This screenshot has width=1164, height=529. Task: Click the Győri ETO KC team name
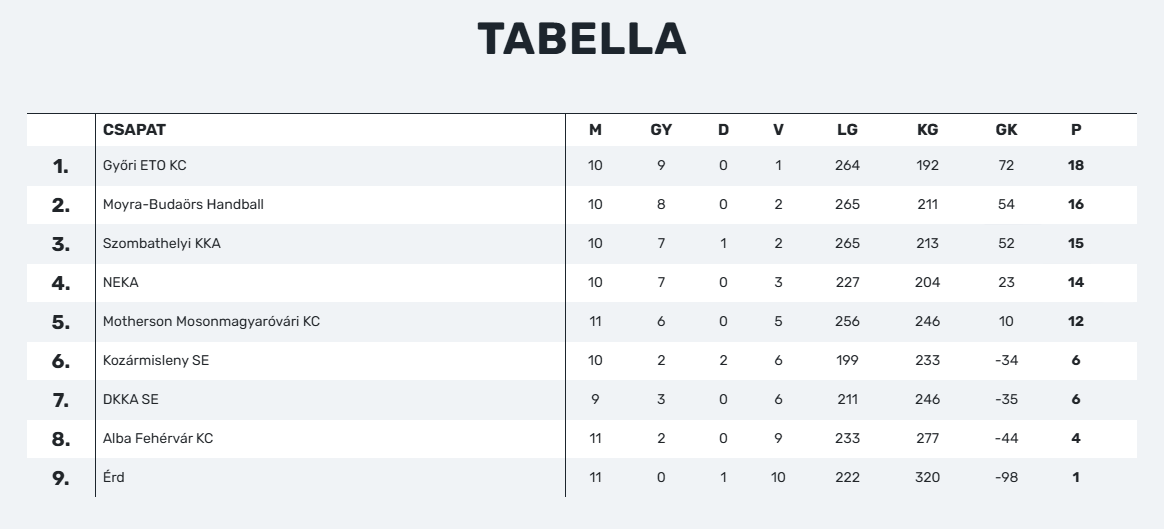coord(144,165)
